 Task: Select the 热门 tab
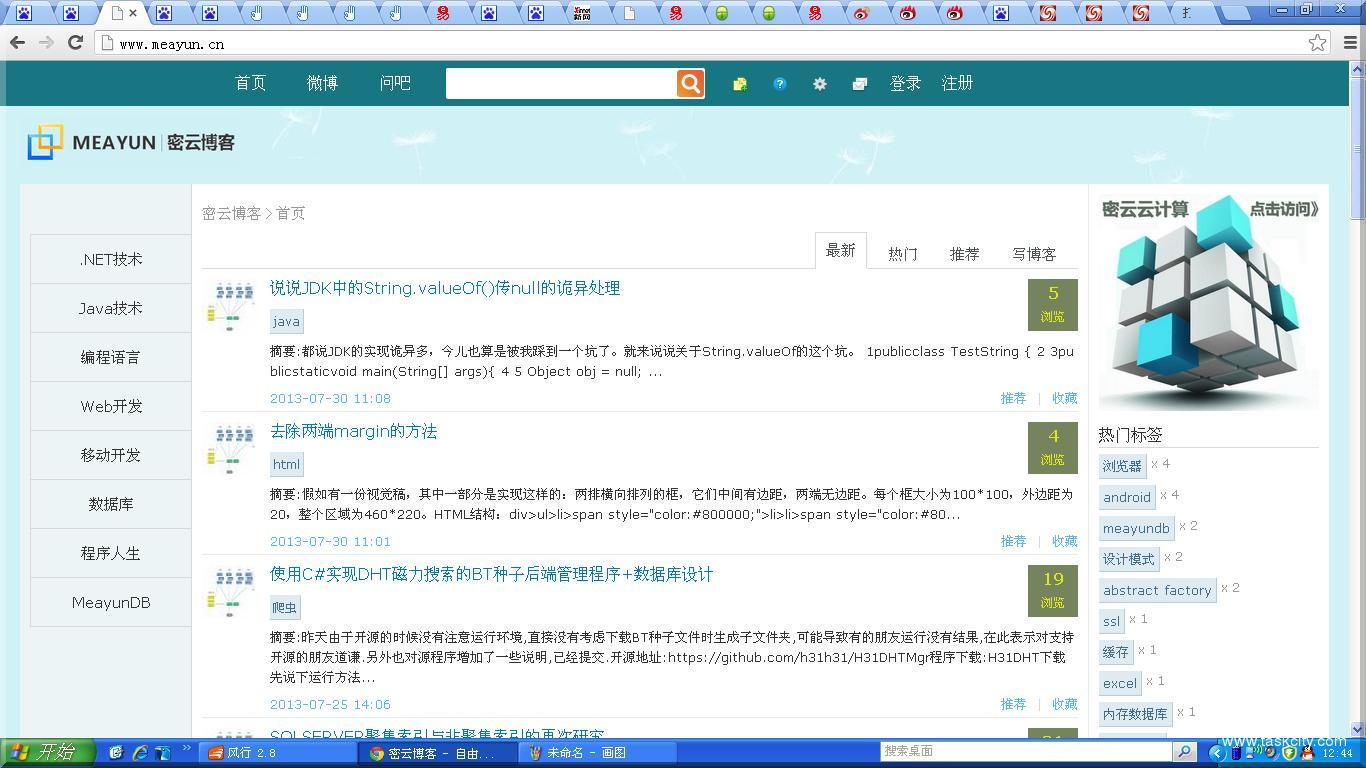(x=902, y=254)
